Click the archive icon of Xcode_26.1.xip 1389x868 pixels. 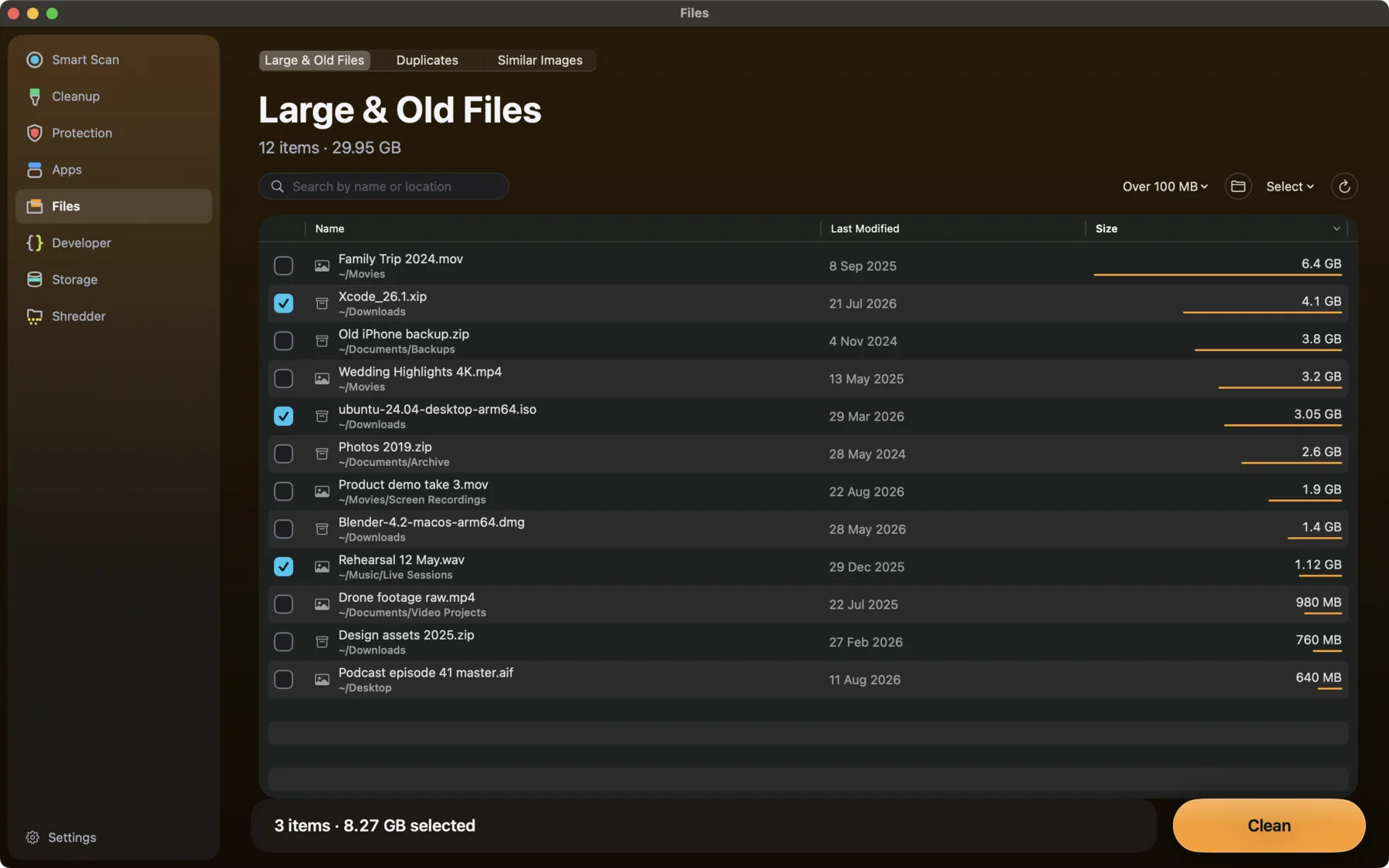point(322,303)
